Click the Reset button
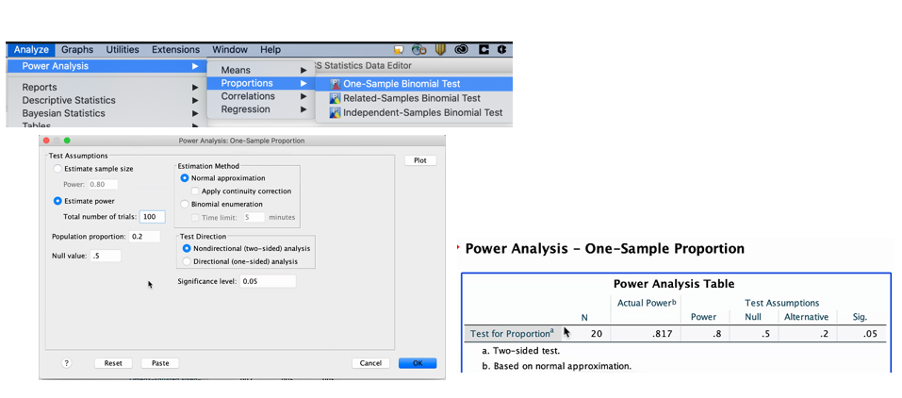This screenshot has width=902, height=398. [x=113, y=363]
